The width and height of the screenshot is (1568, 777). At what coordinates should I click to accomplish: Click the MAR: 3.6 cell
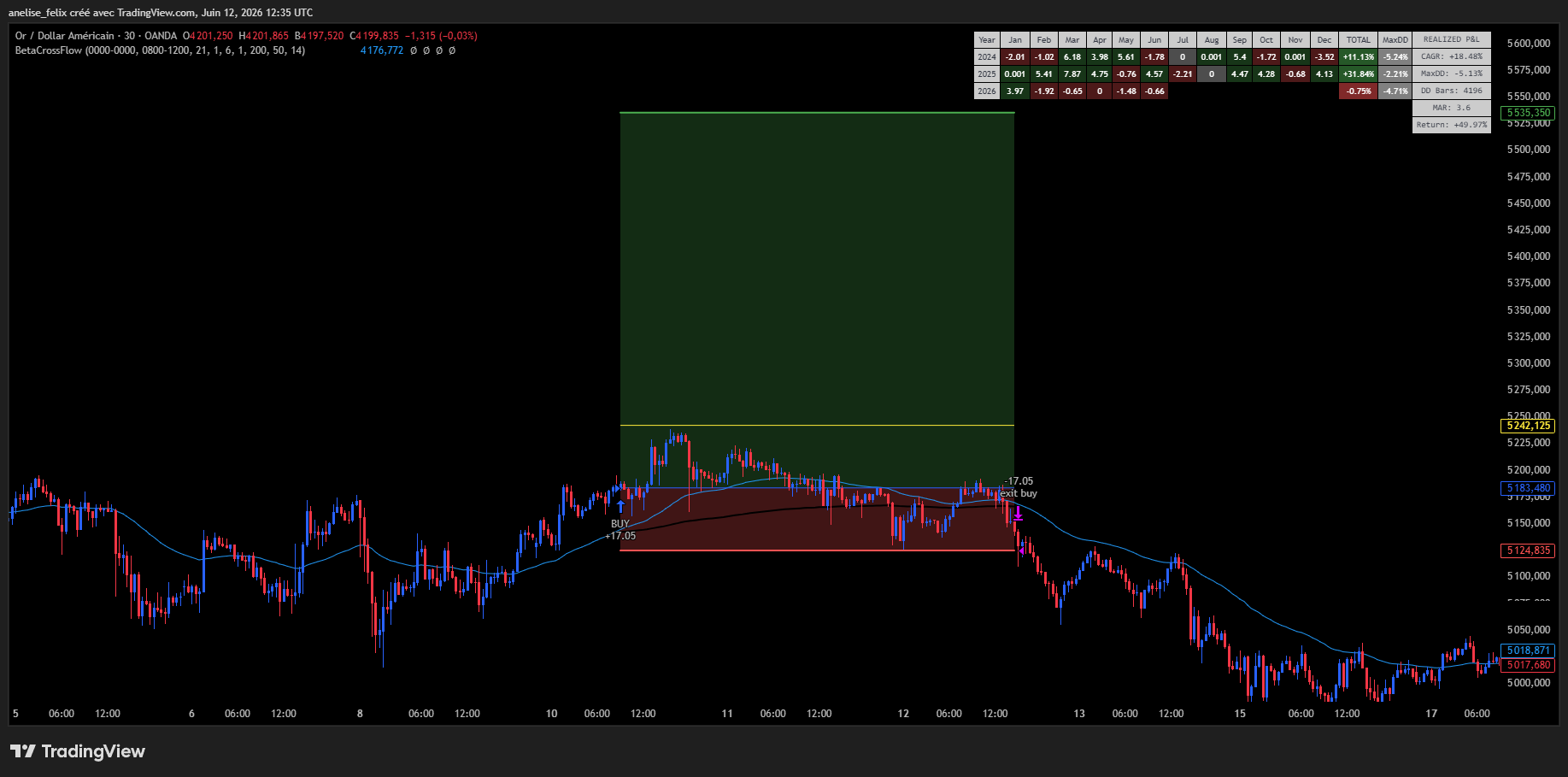tap(1451, 109)
